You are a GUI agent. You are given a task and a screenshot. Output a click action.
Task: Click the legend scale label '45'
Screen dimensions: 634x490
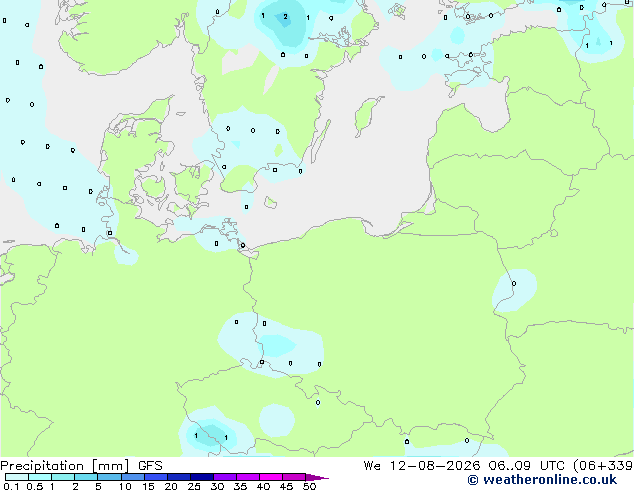pyautogui.click(x=286, y=486)
